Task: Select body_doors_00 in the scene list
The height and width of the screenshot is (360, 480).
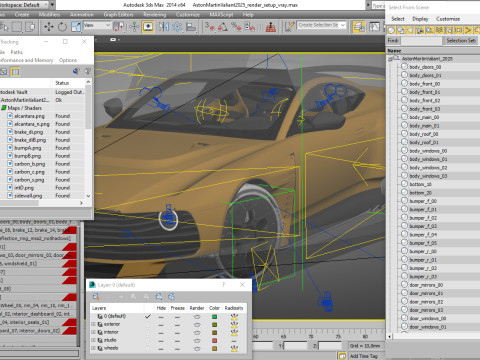Action: 425,67
